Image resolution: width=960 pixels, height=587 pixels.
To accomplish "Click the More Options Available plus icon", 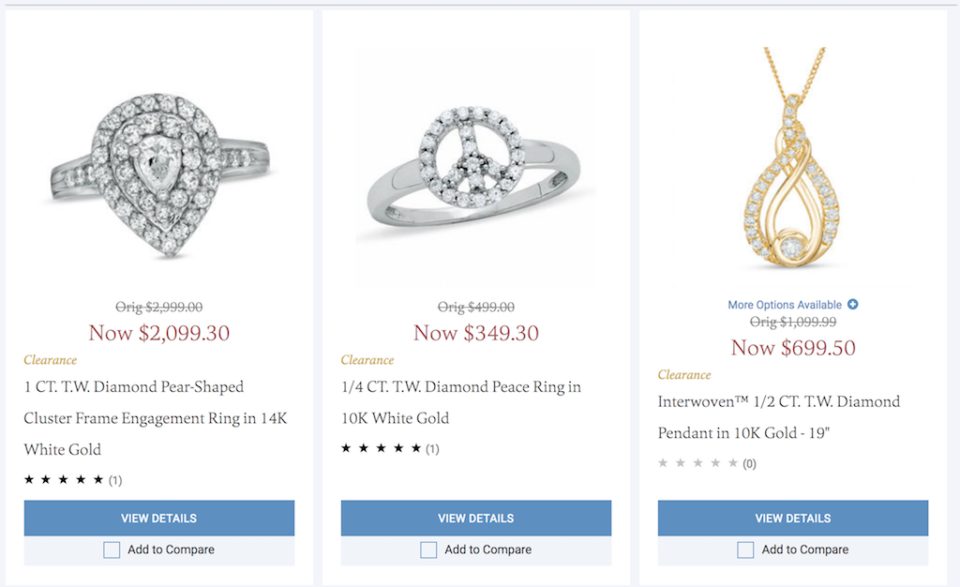I will [853, 305].
